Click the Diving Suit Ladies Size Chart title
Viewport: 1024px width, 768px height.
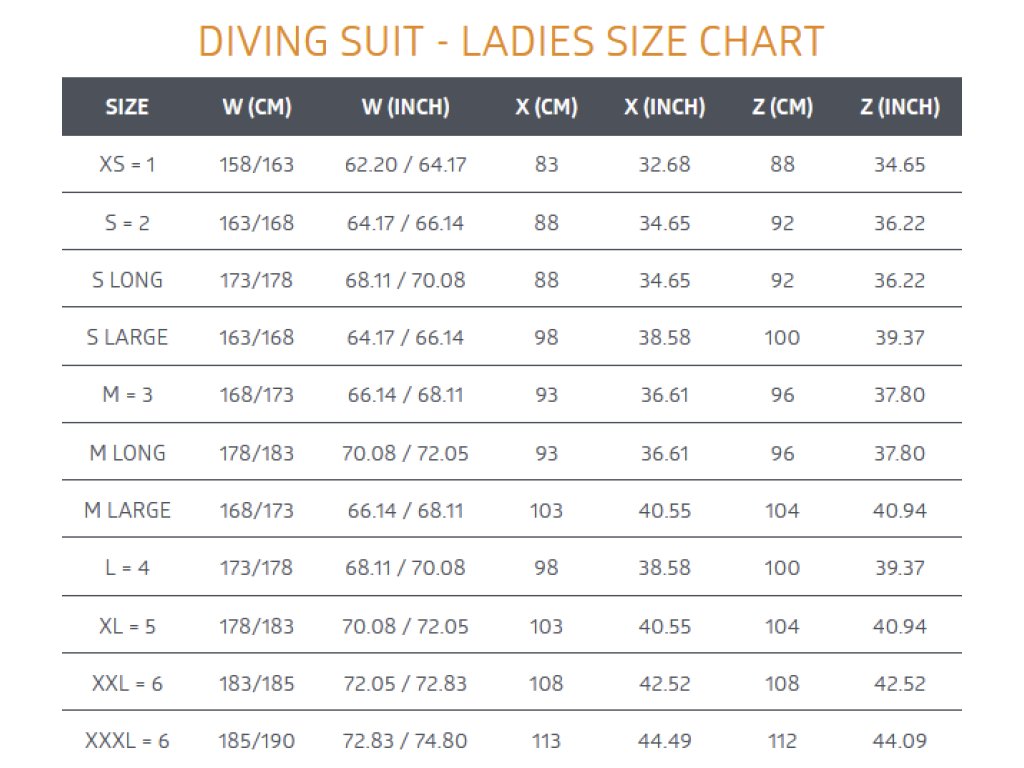point(511,42)
